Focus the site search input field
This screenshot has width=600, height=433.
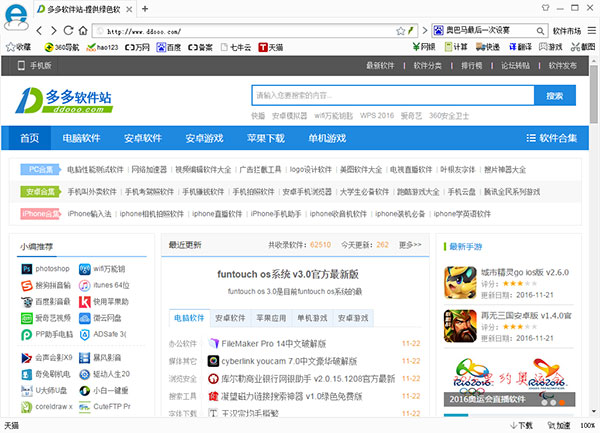click(393, 96)
